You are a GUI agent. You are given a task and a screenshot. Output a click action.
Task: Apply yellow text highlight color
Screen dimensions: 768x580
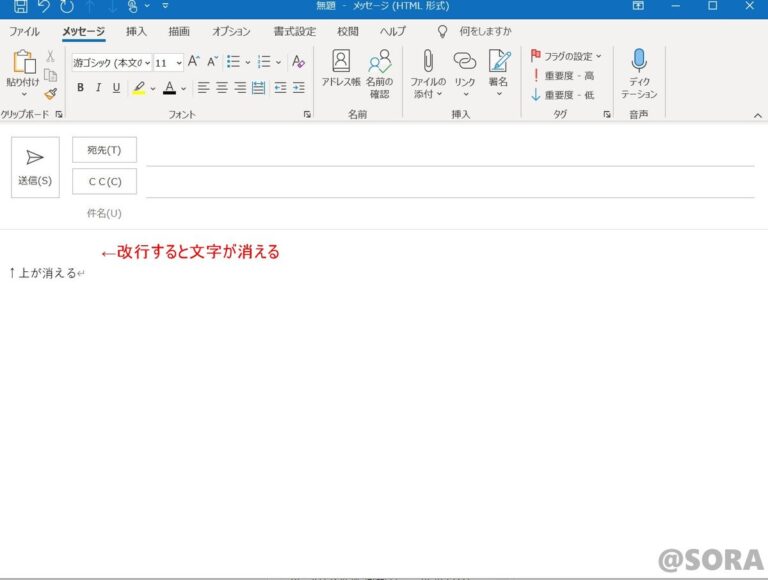coord(139,88)
